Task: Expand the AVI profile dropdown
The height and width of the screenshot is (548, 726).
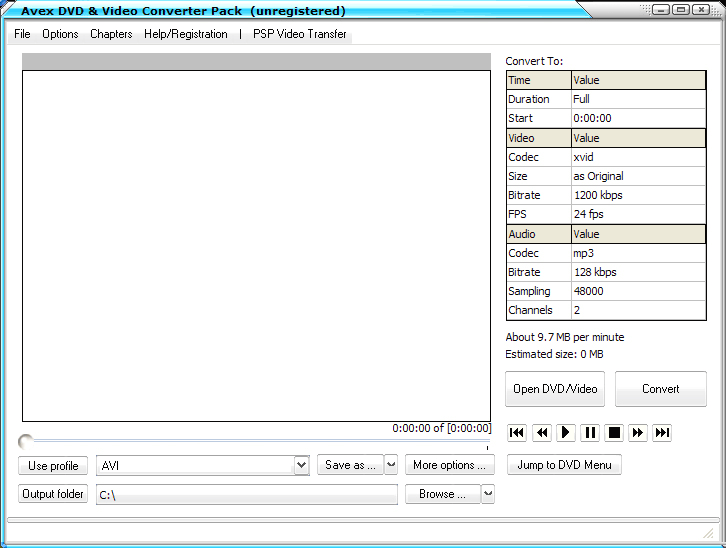Action: click(301, 465)
